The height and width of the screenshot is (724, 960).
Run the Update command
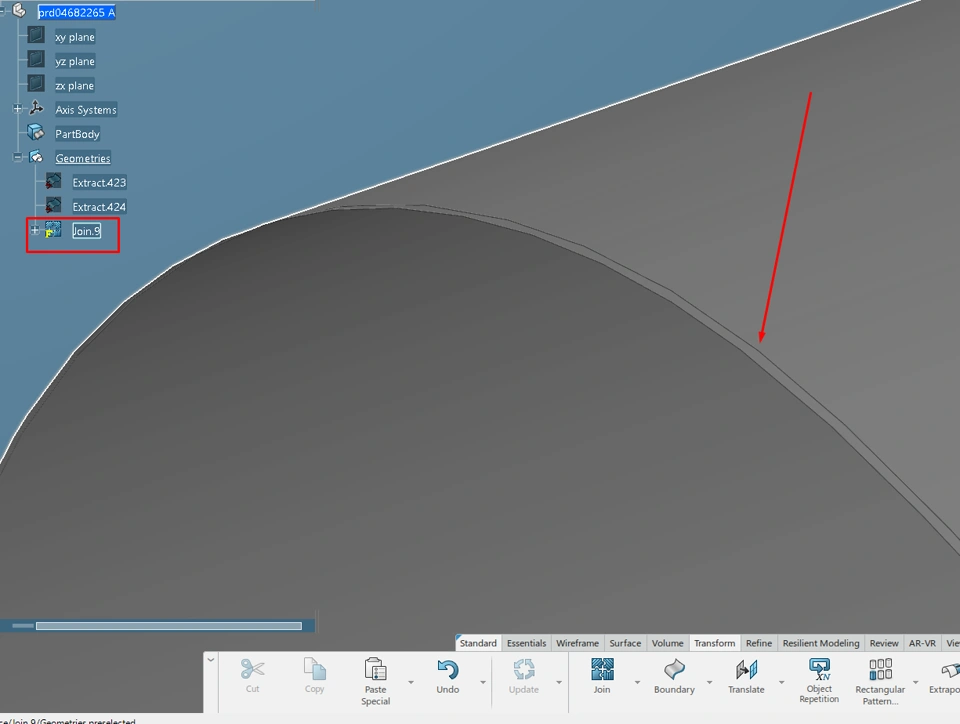[x=523, y=676]
